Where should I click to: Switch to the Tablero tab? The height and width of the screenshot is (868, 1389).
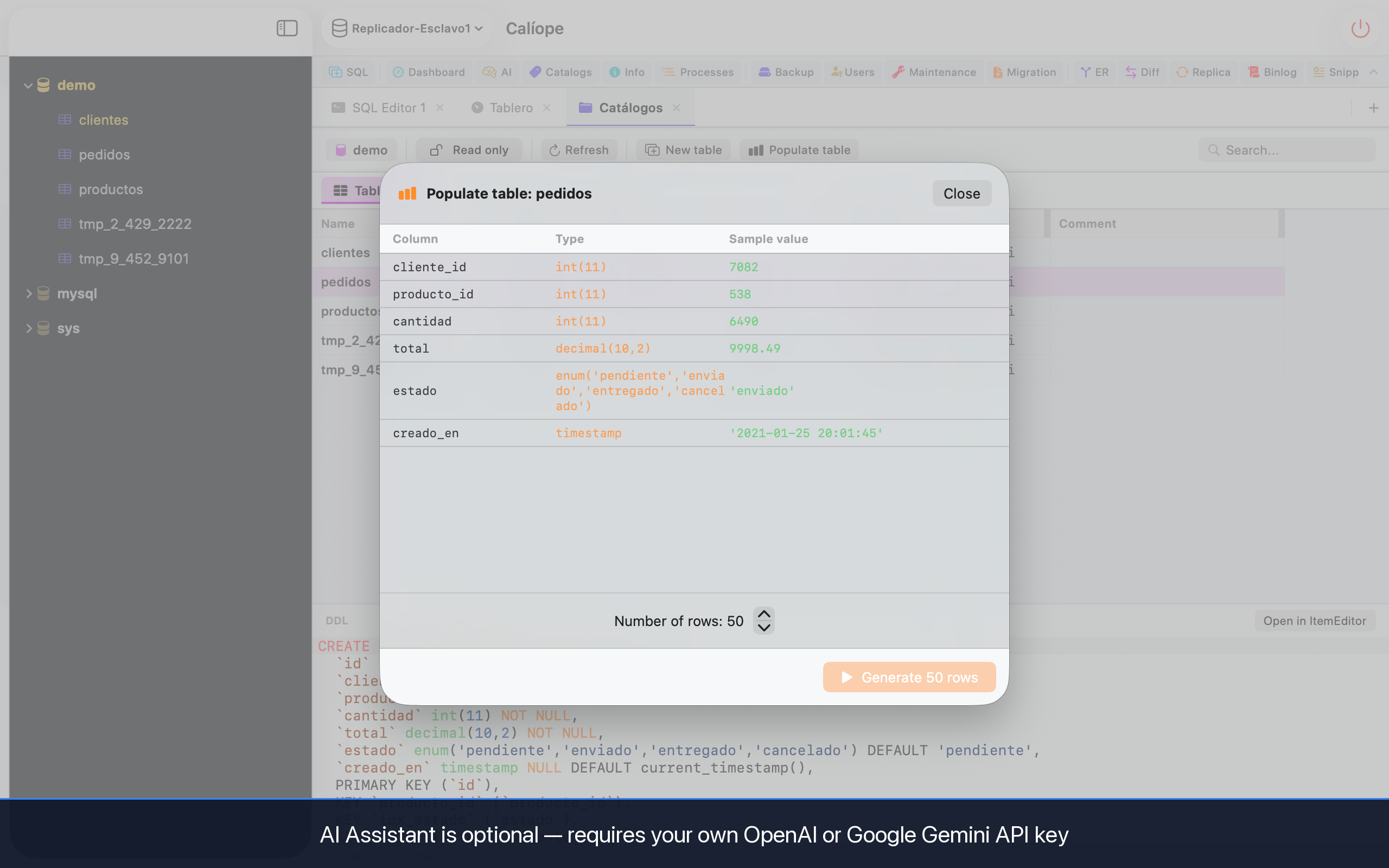[x=502, y=107]
